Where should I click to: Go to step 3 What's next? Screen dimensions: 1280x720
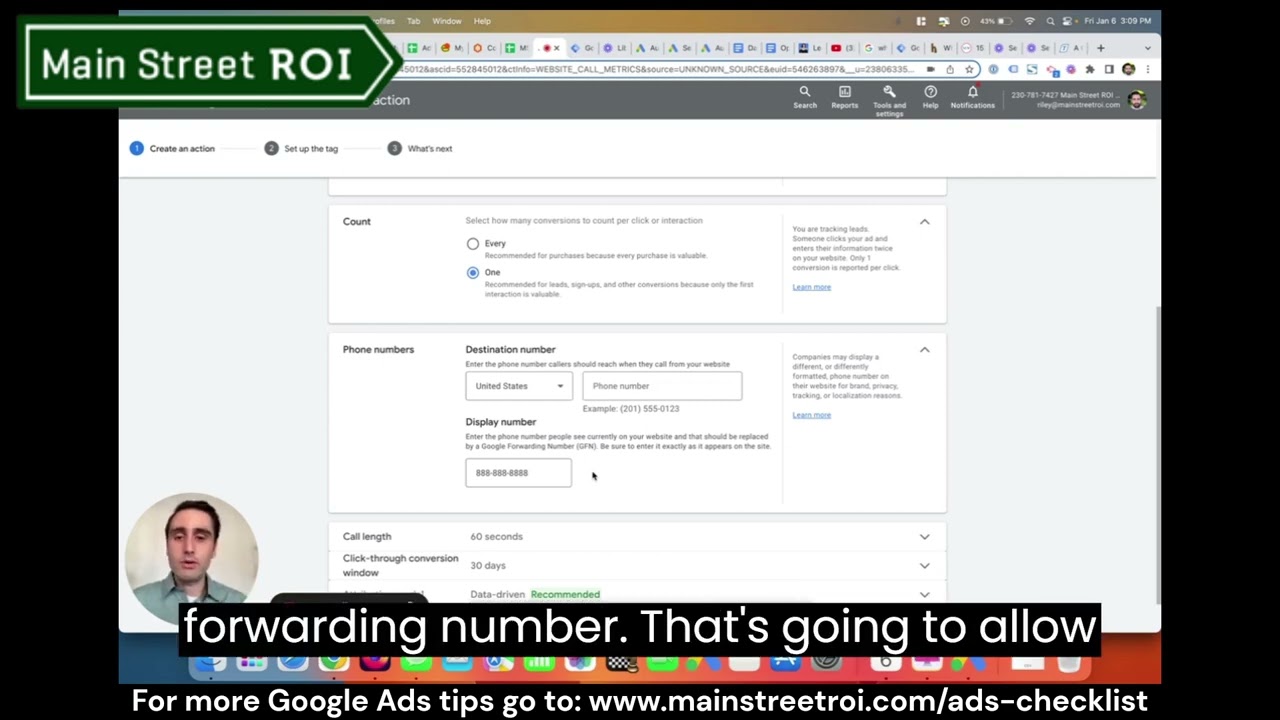420,148
